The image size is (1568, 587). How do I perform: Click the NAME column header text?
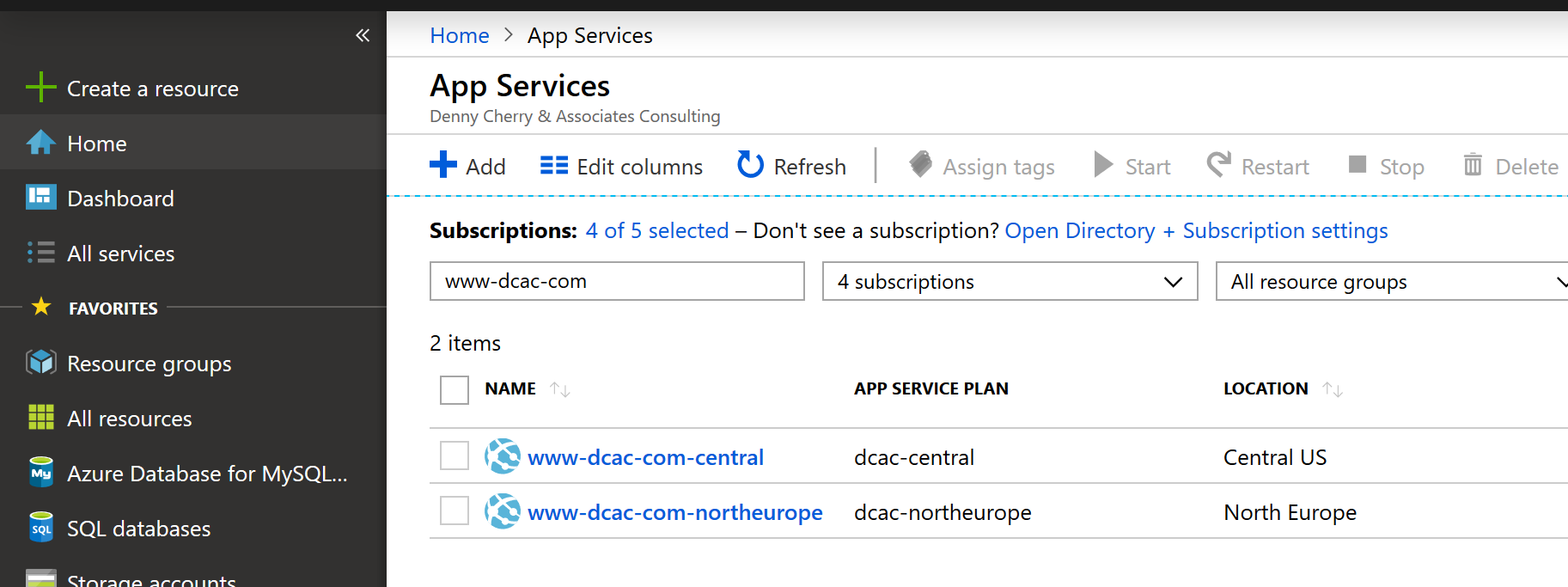click(x=510, y=388)
